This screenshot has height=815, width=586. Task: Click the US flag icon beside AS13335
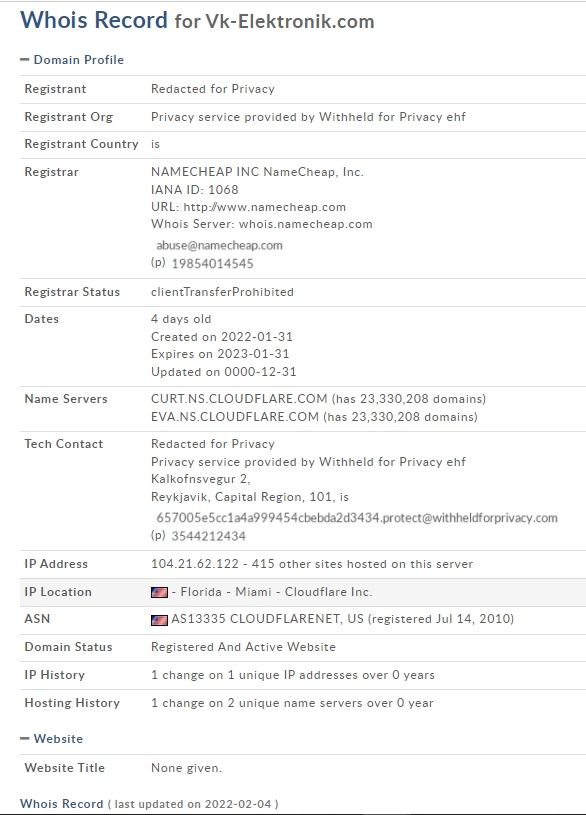coord(159,620)
